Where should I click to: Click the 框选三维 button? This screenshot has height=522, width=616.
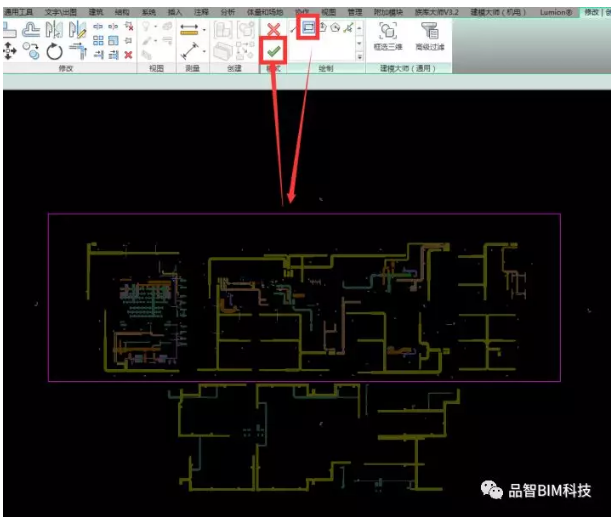[388, 37]
